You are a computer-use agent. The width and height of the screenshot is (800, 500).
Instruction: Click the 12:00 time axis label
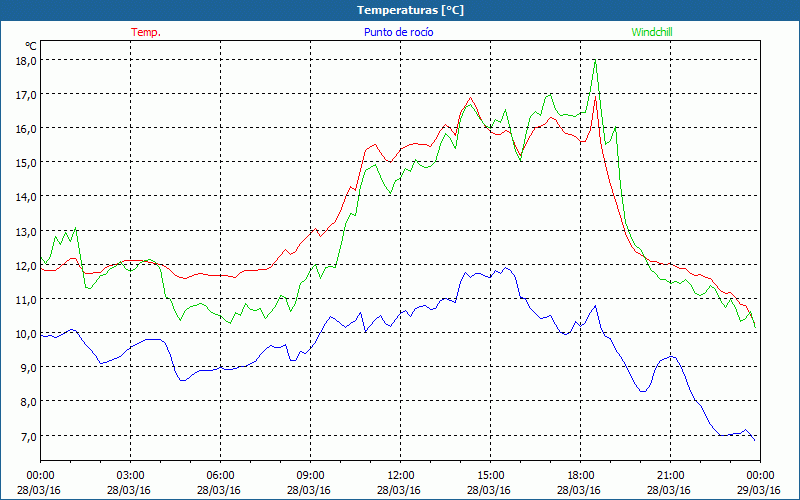(401, 476)
